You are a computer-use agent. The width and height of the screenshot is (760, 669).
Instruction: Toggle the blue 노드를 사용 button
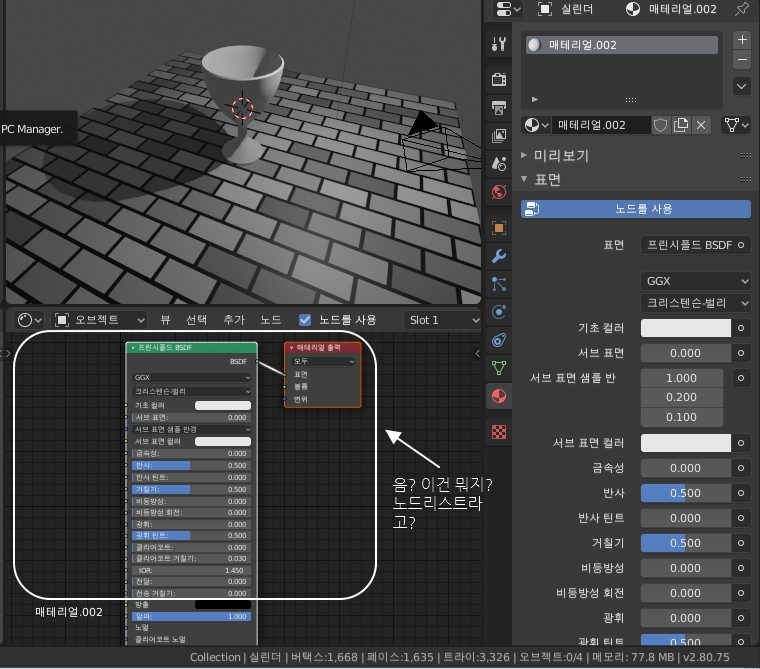635,209
